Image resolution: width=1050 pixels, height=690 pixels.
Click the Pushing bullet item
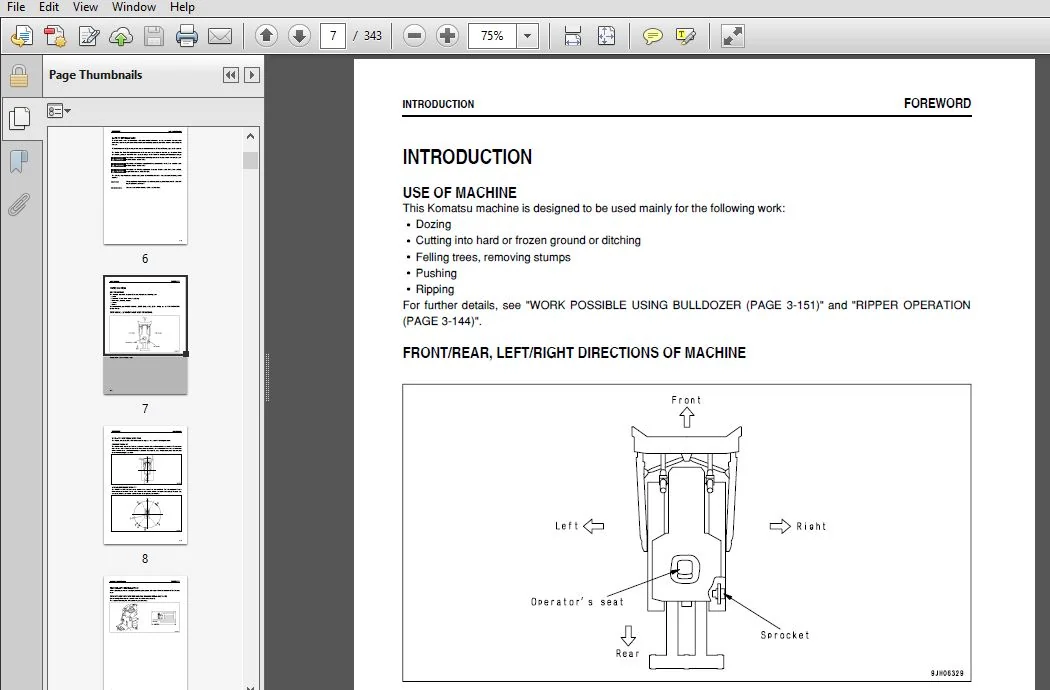pos(436,273)
